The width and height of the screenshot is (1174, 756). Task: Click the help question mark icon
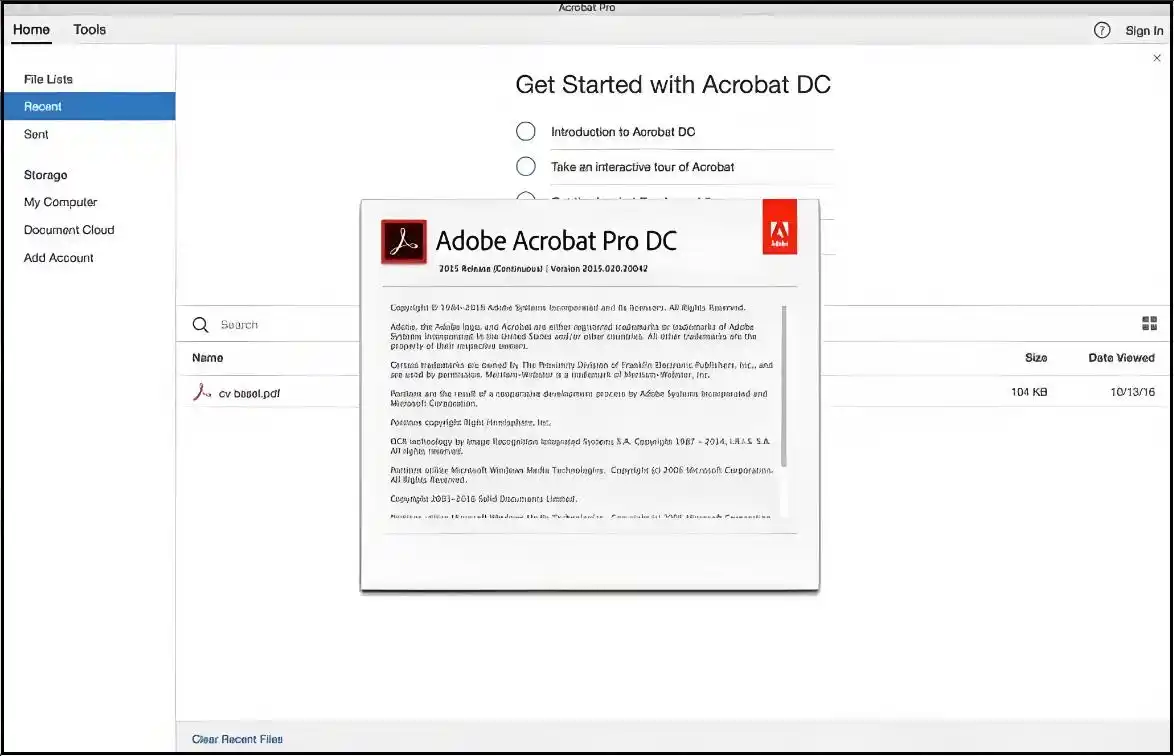[x=1101, y=30]
